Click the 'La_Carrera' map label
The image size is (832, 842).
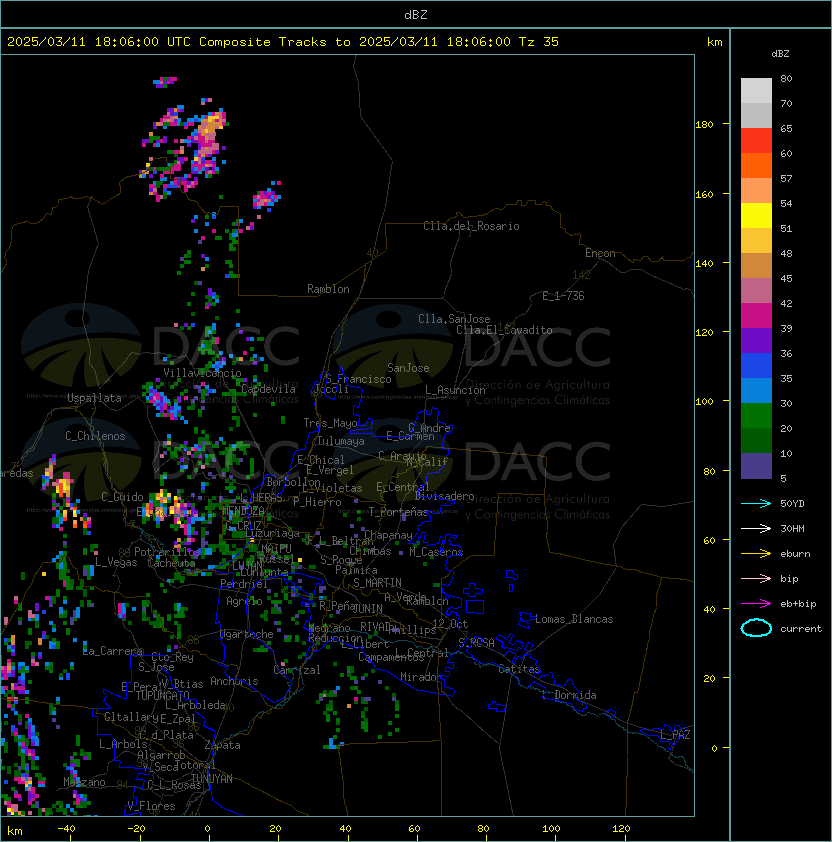(113, 651)
